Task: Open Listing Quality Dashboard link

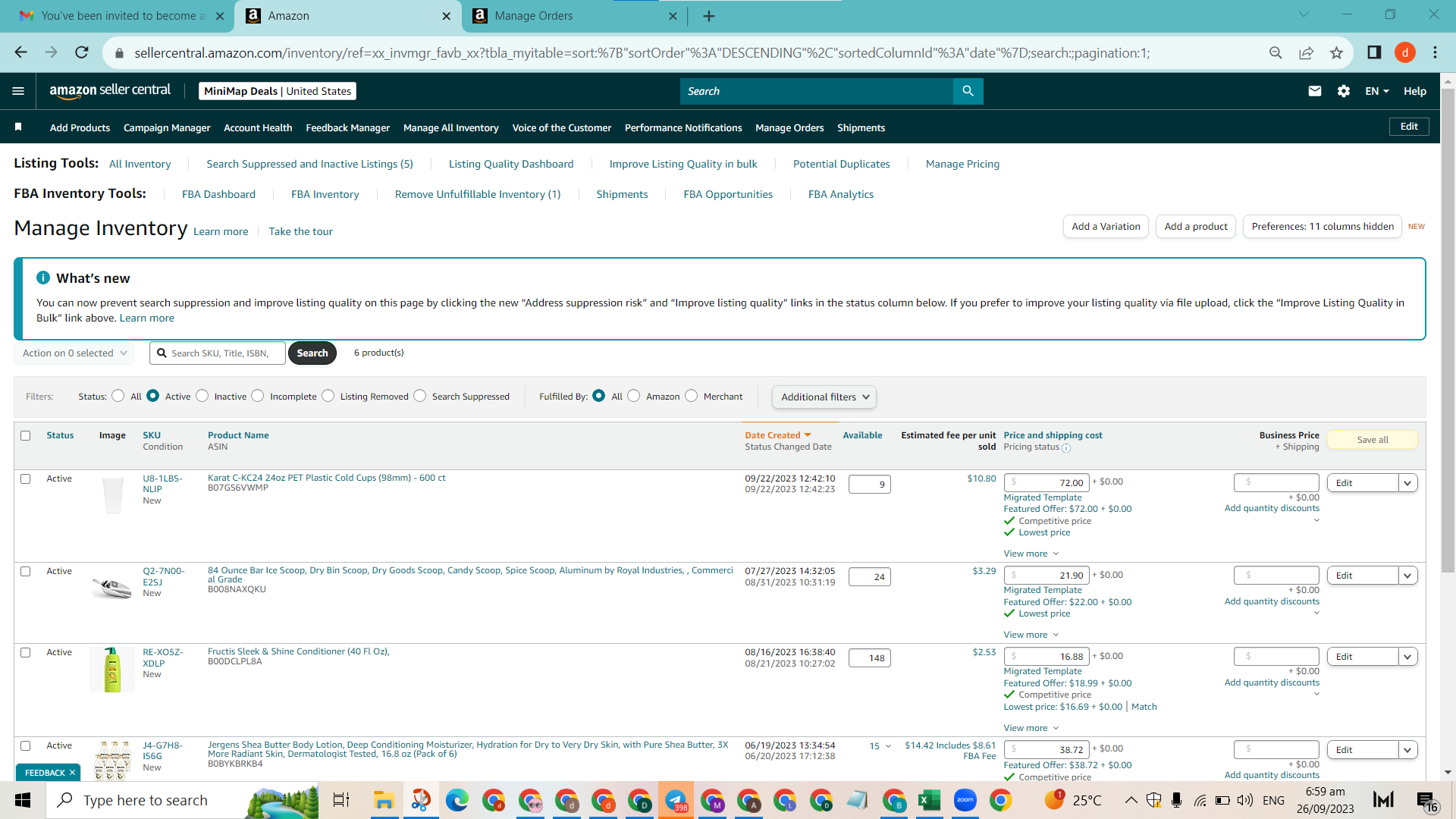Action: [511, 164]
